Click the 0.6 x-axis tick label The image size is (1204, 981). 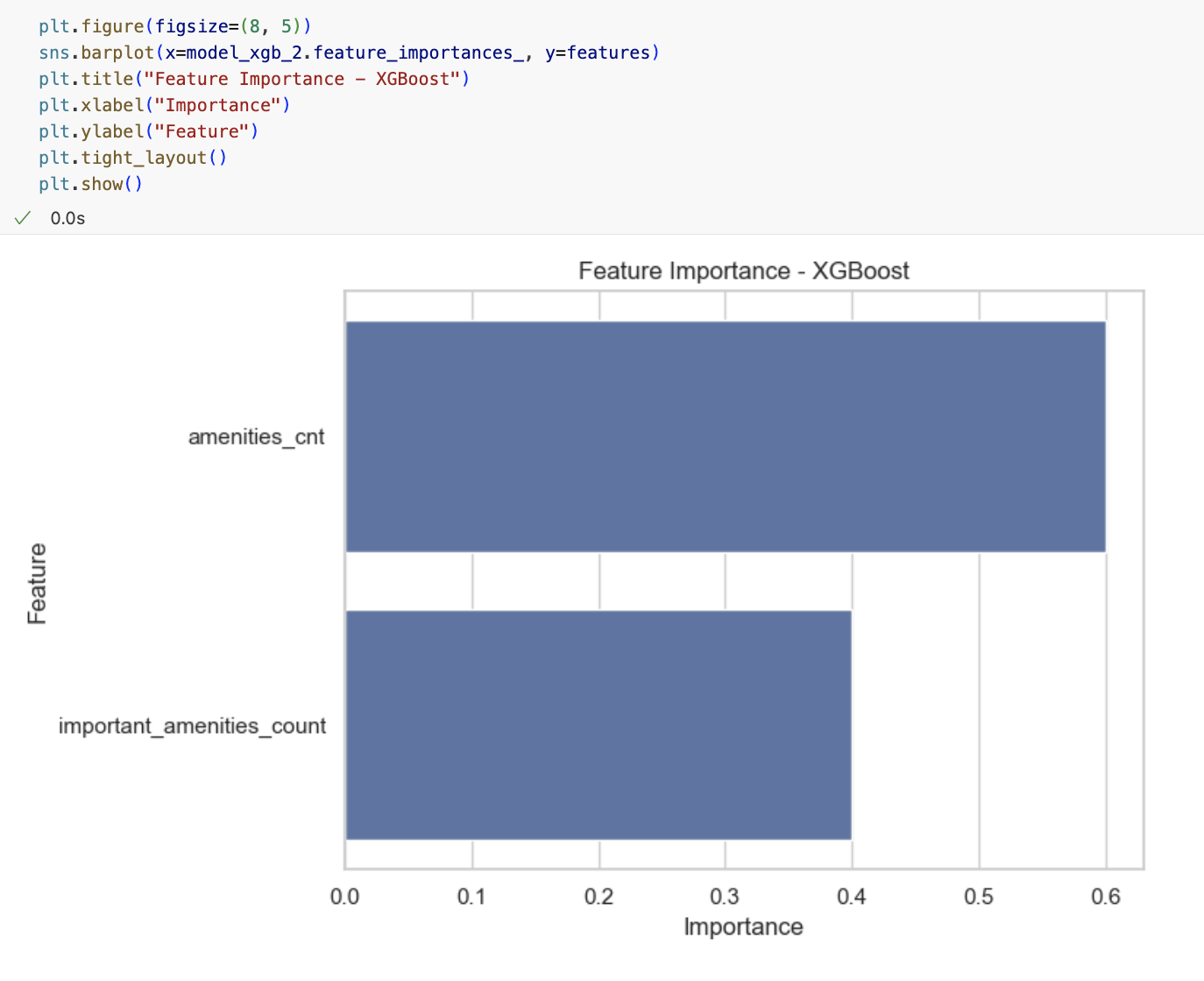1106,897
